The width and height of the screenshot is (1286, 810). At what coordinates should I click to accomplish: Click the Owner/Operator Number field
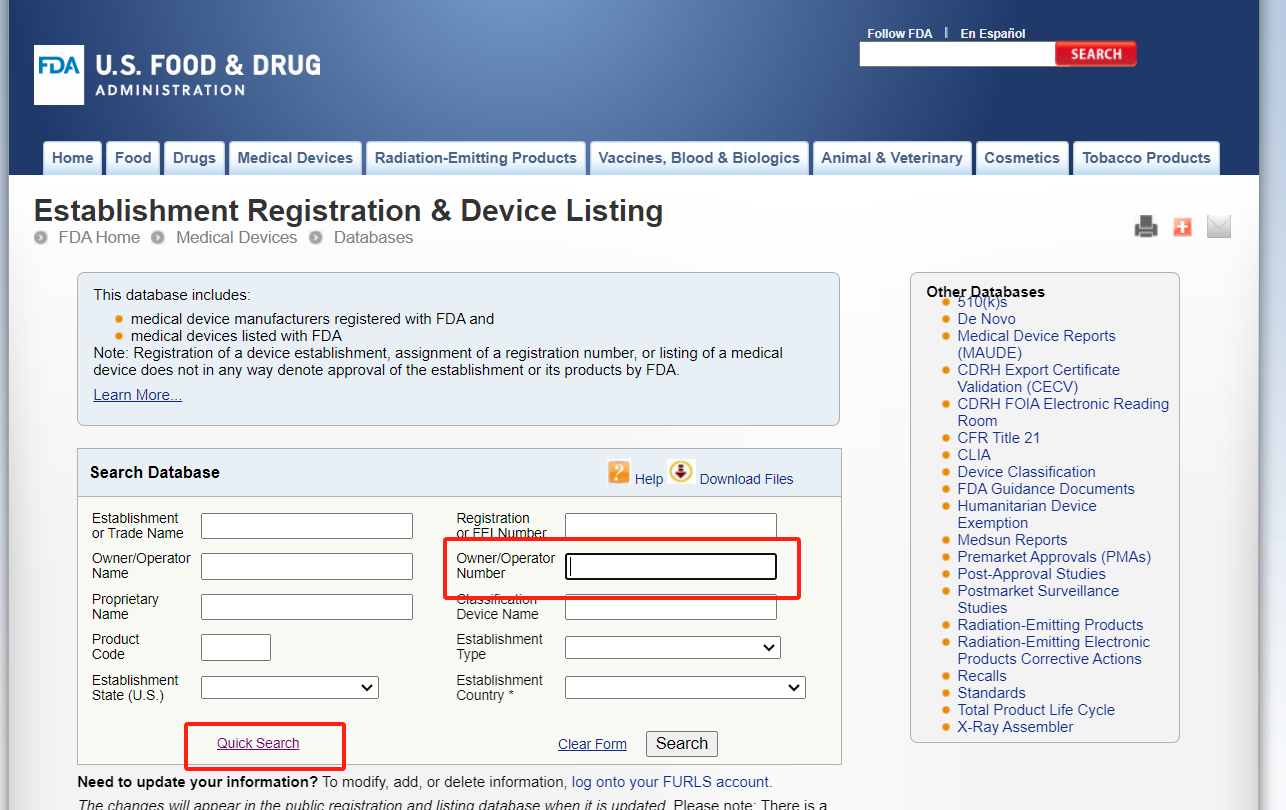tap(671, 567)
